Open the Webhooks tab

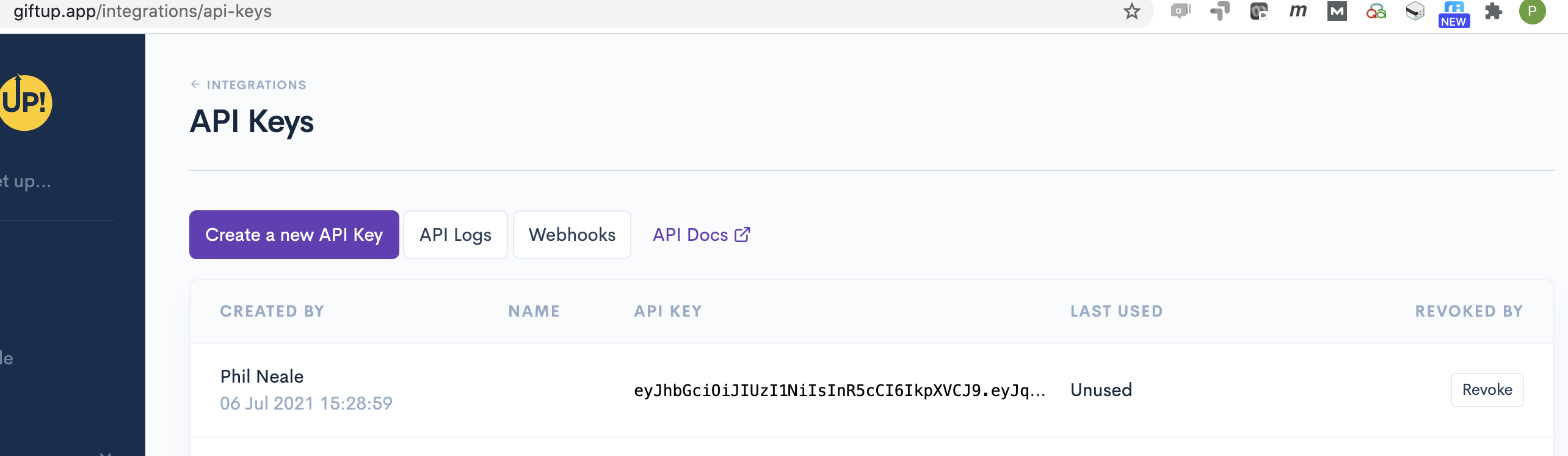(x=572, y=235)
